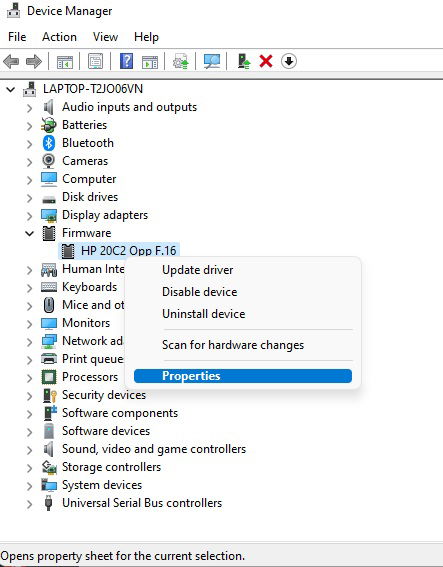The height and width of the screenshot is (567, 443).
Task: Expand the Display adapters node
Action: tap(29, 216)
